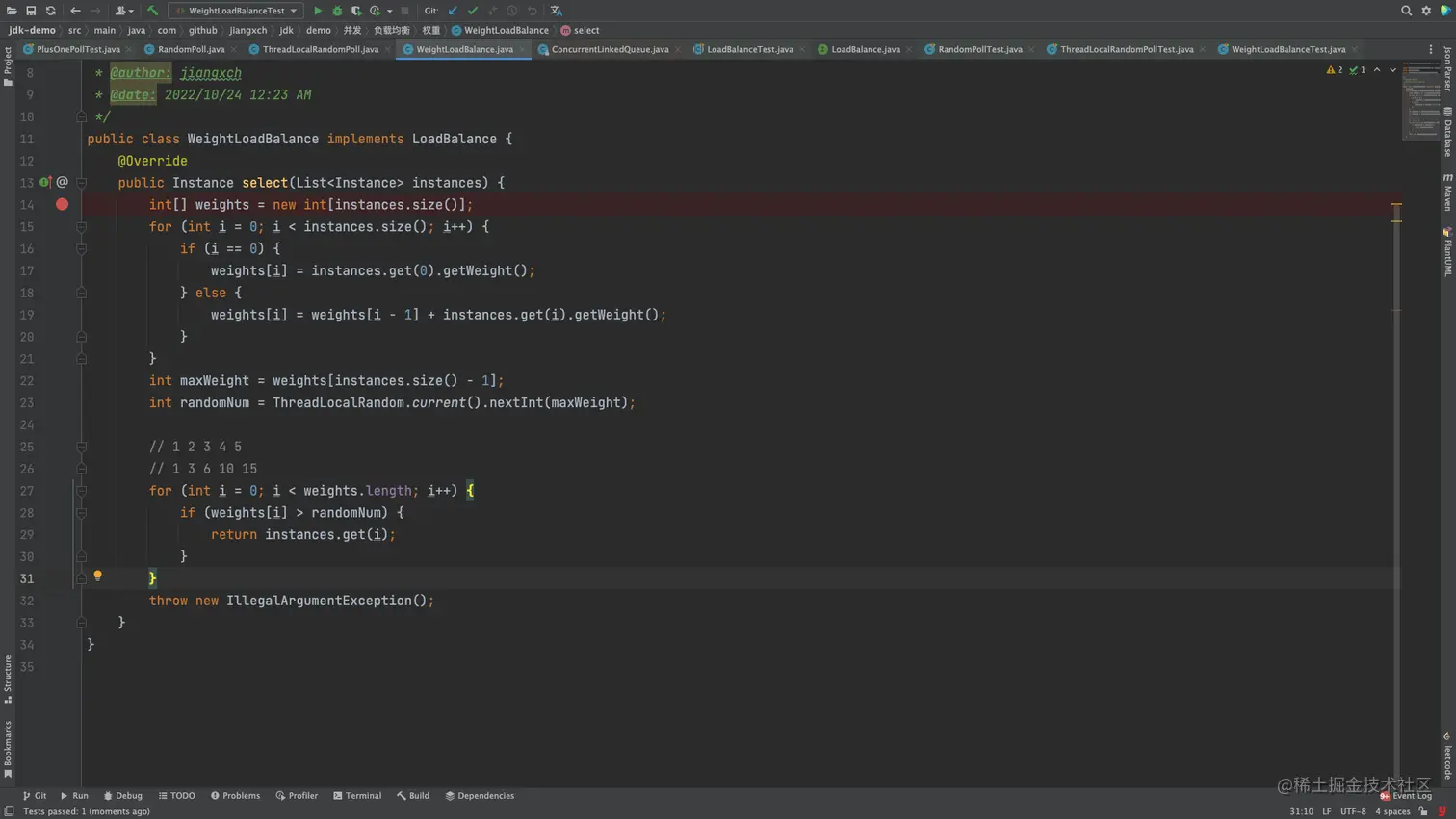1456x819 pixels.
Task: Open the editor tabs more-options menu
Action: [1430, 49]
